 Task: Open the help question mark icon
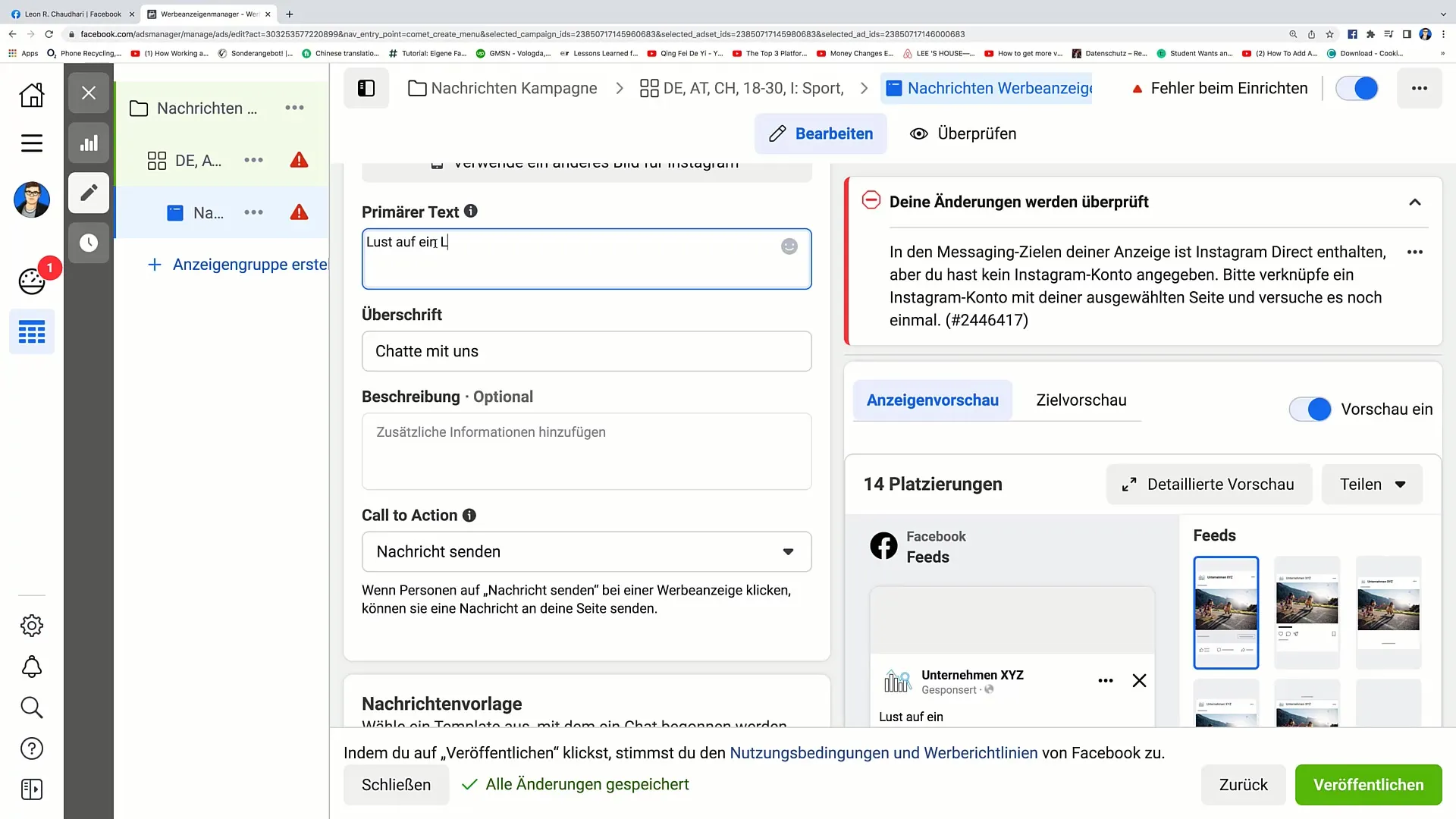pos(32,748)
